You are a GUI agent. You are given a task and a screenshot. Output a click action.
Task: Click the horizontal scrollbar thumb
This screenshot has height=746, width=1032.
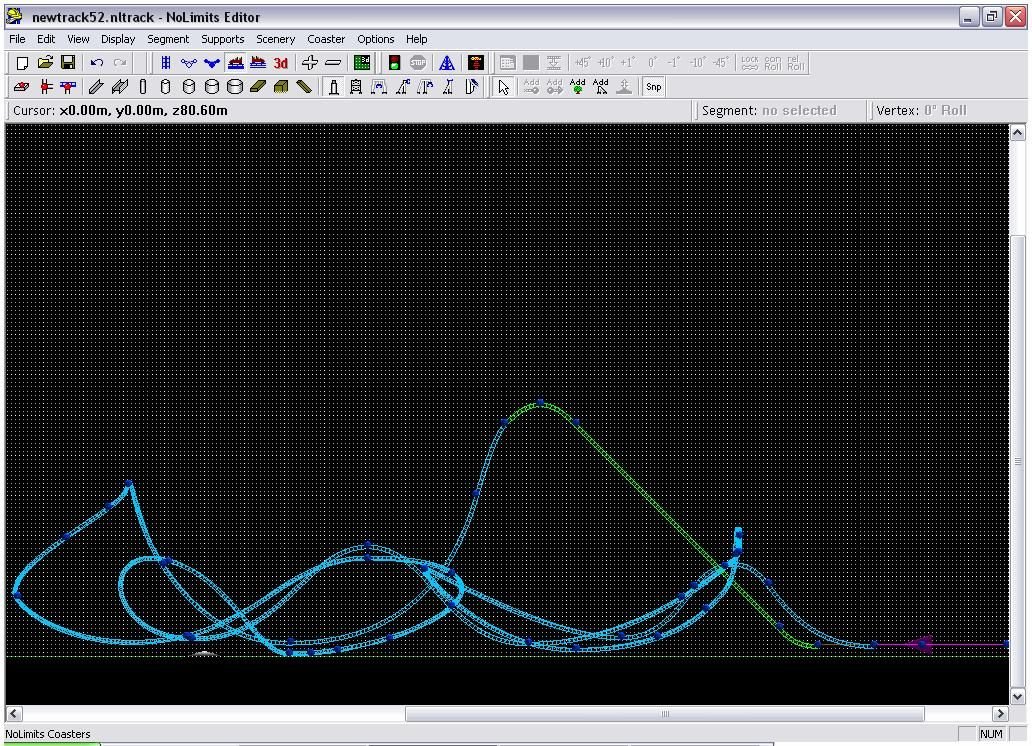tap(665, 714)
